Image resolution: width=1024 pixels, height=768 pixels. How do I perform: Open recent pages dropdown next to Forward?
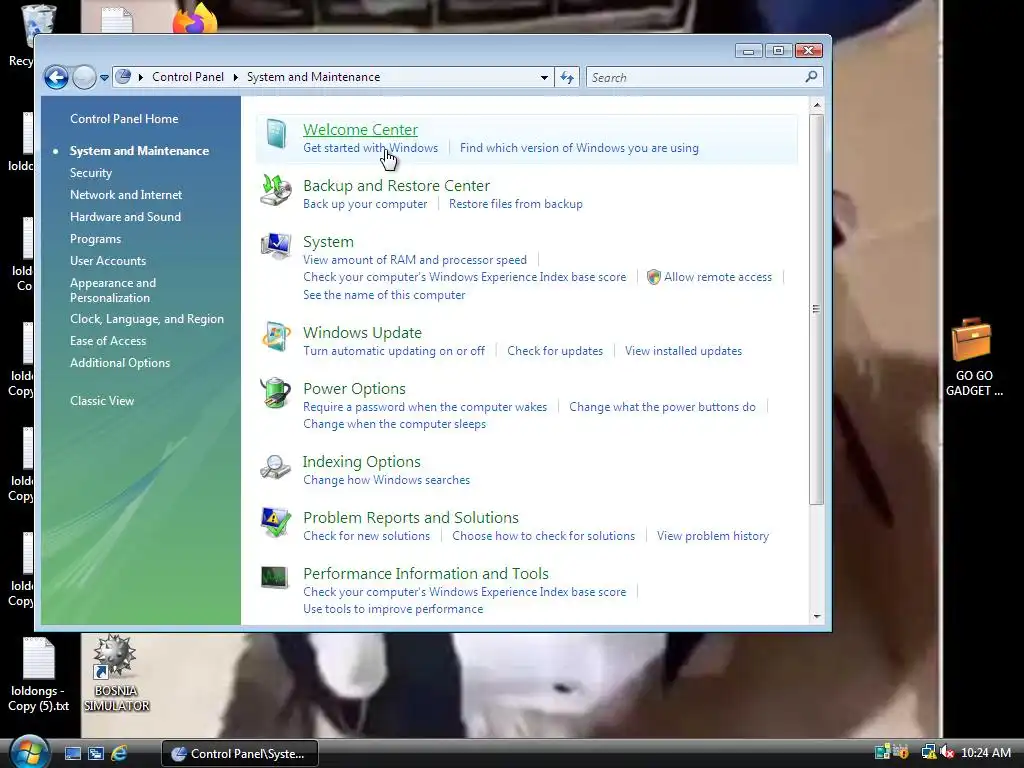coord(104,78)
